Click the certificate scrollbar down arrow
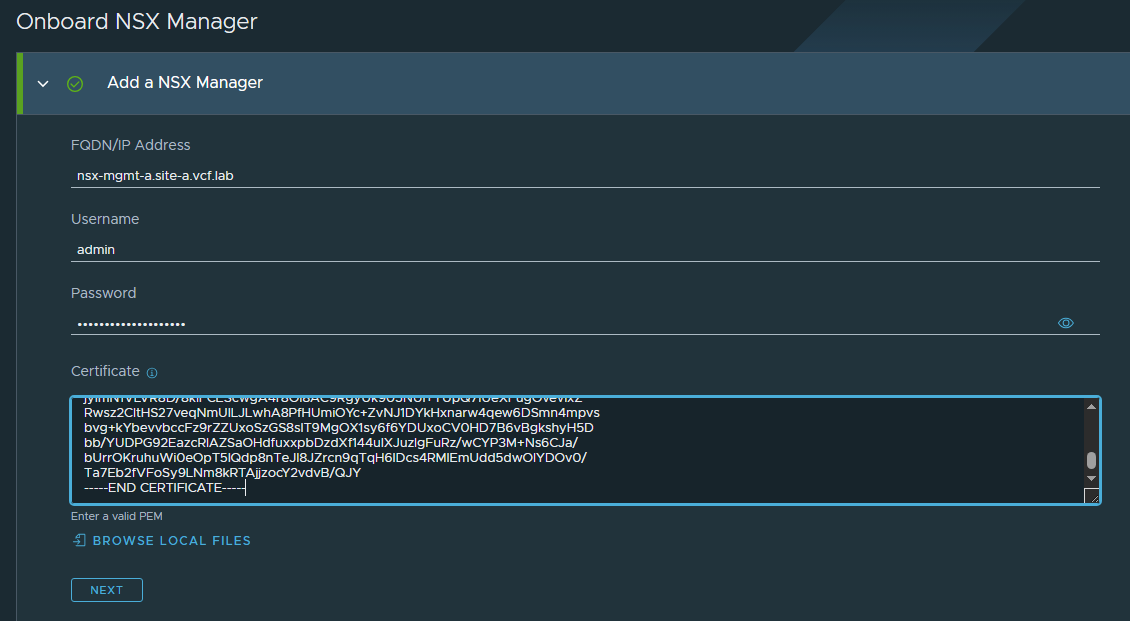Screen dimensions: 1130x621 tap(1091, 480)
